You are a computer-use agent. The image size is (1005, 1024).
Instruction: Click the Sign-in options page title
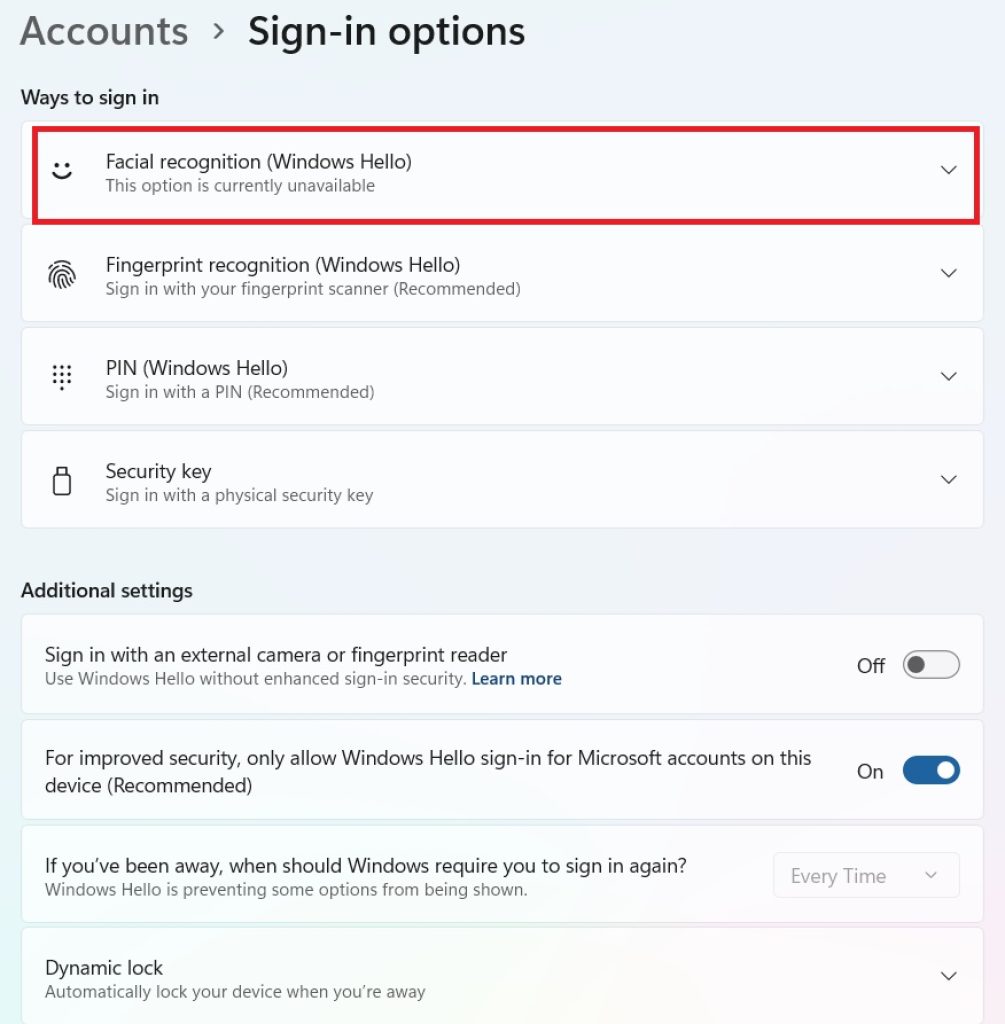387,32
